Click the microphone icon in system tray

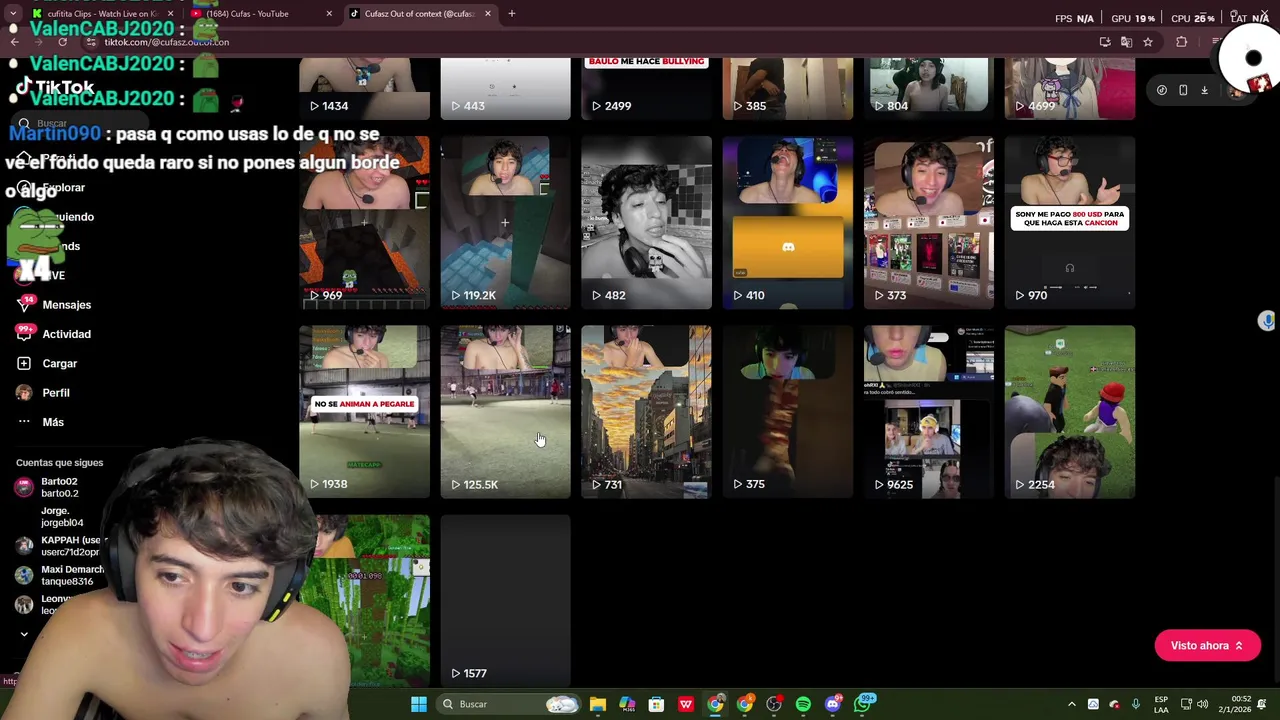point(1135,704)
